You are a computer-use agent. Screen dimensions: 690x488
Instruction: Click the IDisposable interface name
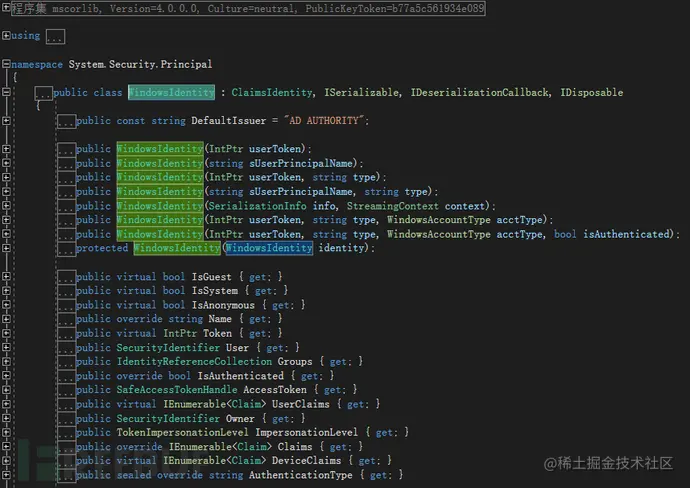click(x=591, y=92)
